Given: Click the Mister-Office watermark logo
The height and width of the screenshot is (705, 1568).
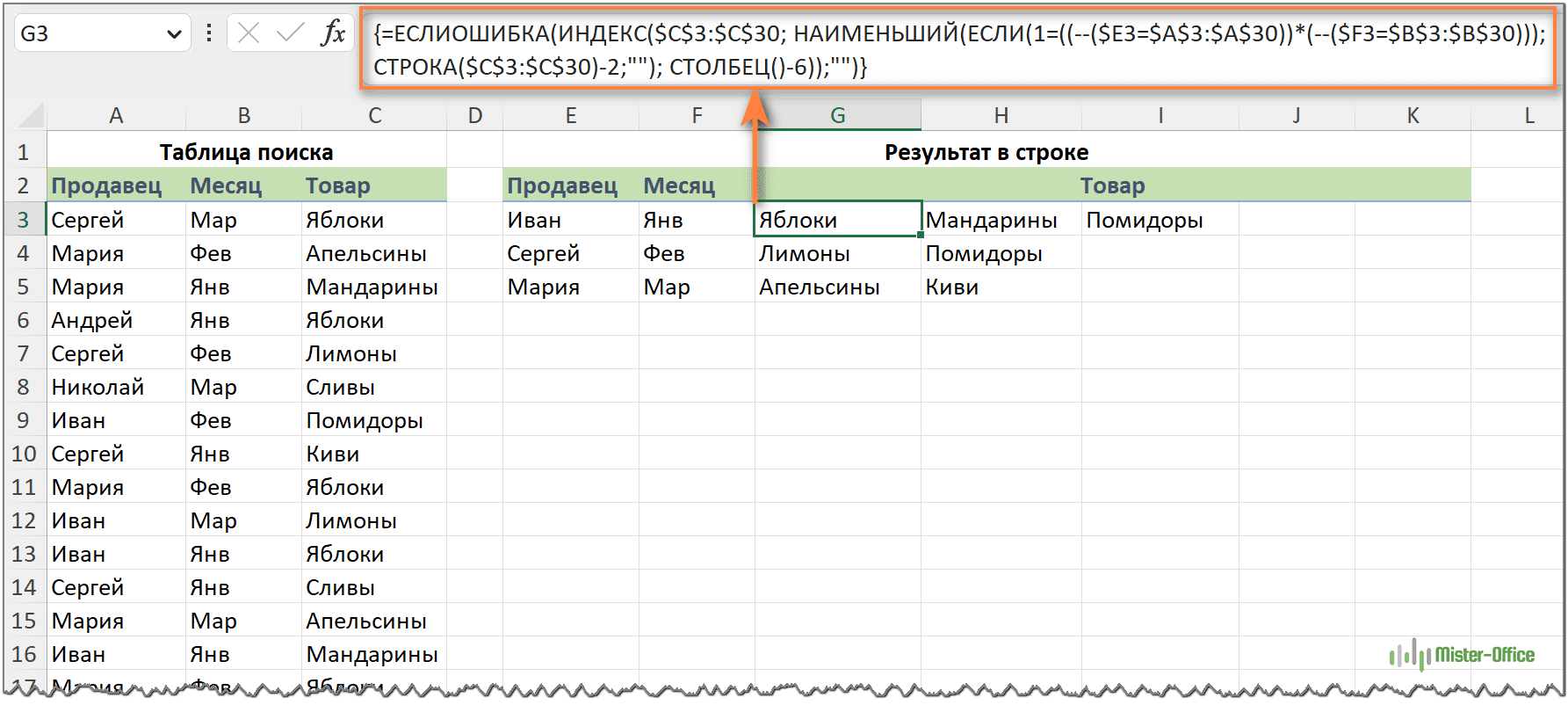Looking at the screenshot, I should tap(1463, 655).
